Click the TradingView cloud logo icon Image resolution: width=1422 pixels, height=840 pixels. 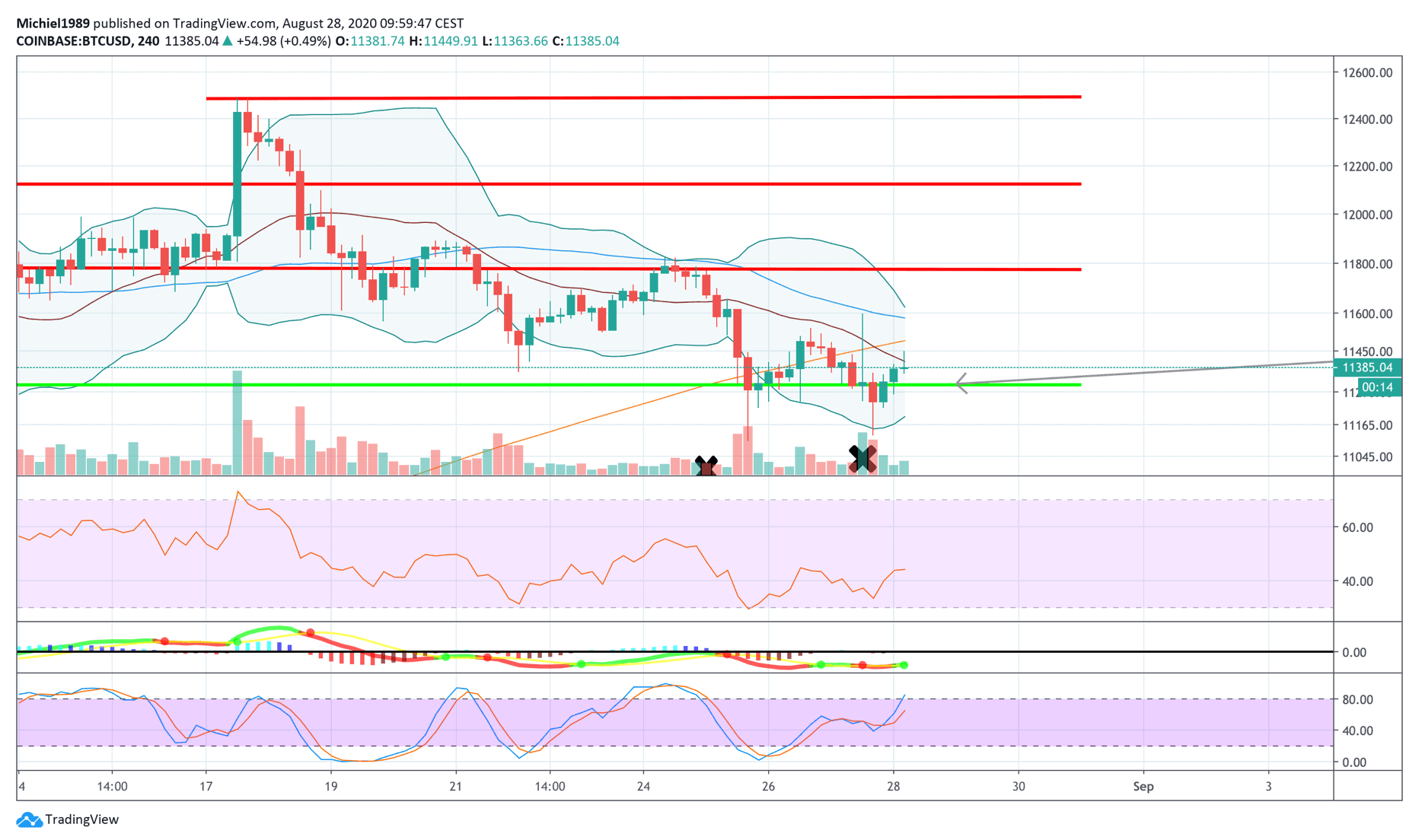click(x=29, y=819)
